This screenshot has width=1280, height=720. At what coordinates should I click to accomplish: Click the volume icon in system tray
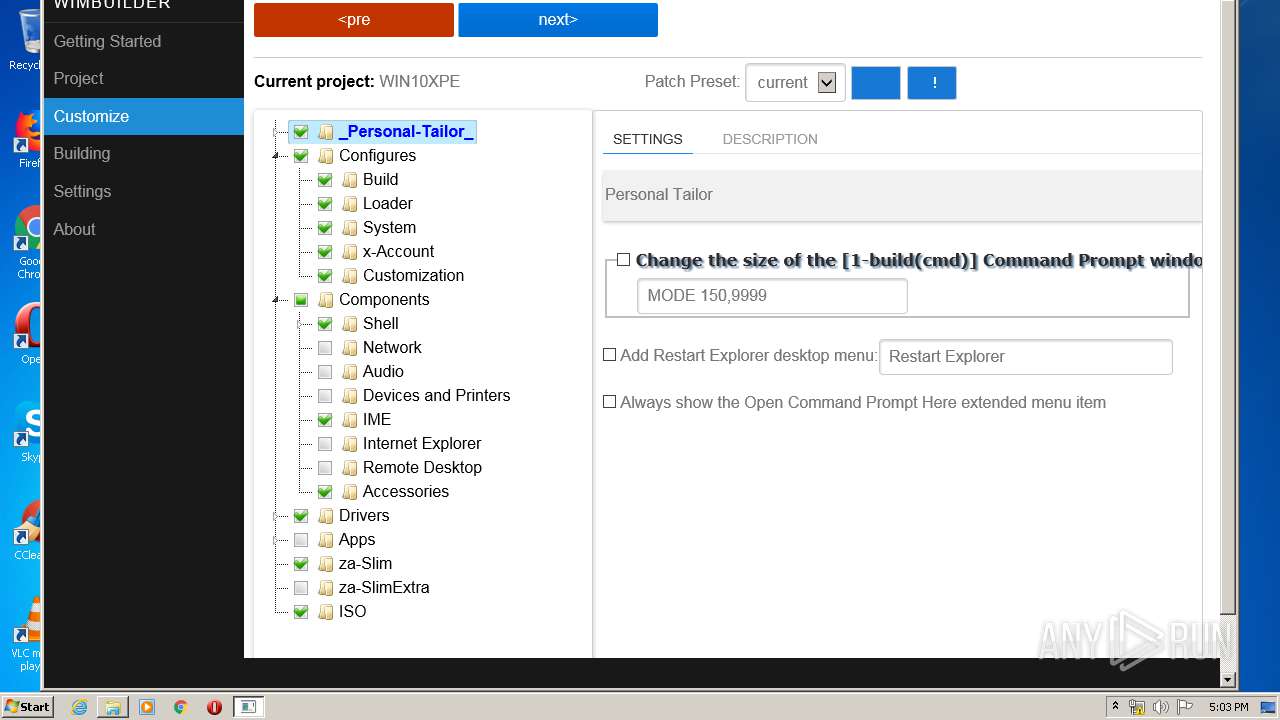tap(1160, 707)
